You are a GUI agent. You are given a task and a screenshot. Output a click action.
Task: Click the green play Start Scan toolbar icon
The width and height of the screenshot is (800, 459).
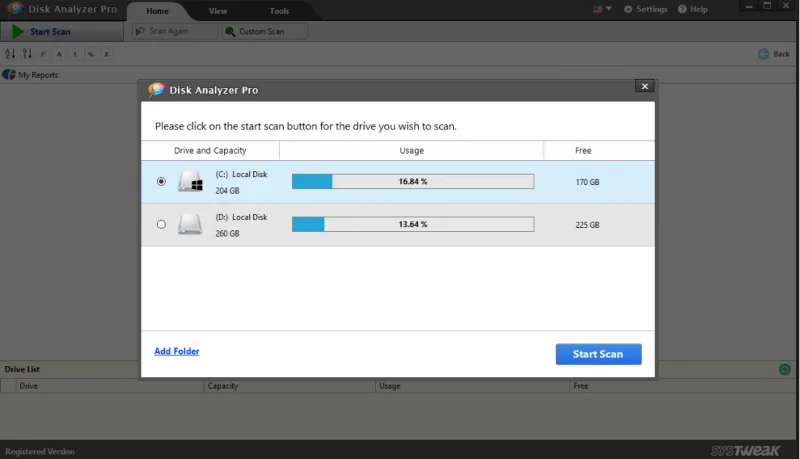tap(17, 31)
